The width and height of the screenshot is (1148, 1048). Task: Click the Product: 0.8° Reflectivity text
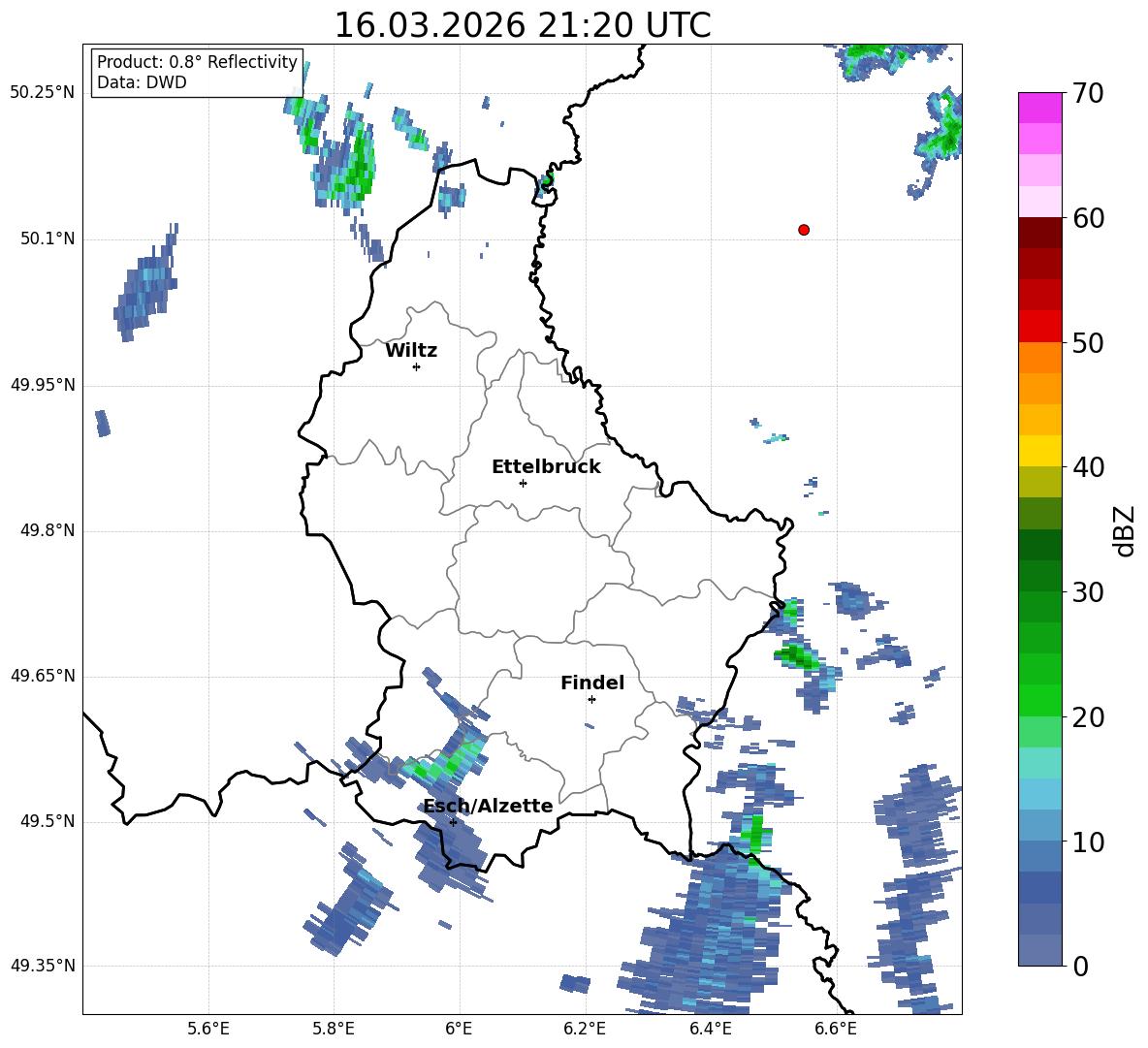point(197,61)
